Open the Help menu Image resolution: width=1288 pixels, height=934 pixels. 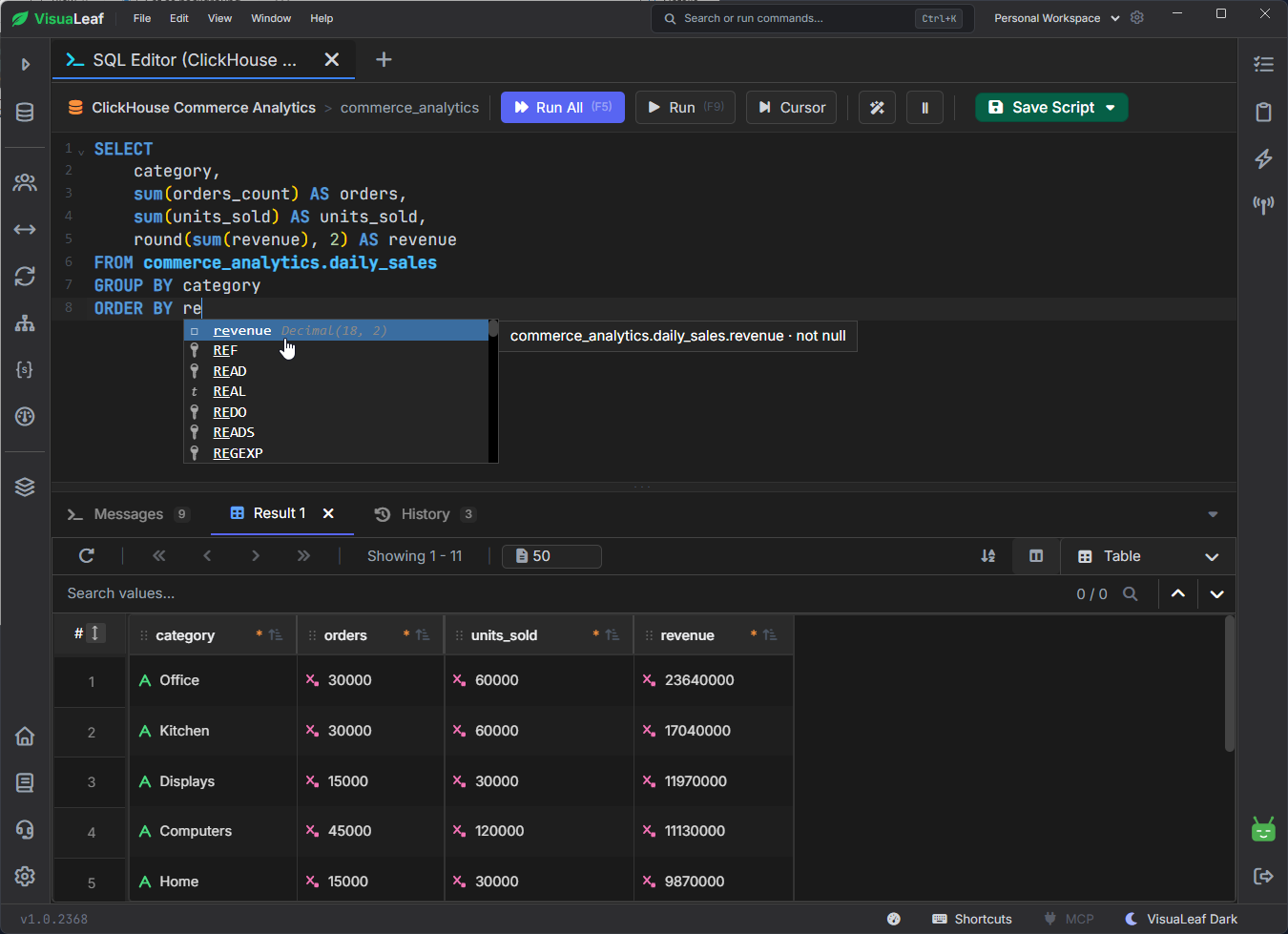click(322, 18)
